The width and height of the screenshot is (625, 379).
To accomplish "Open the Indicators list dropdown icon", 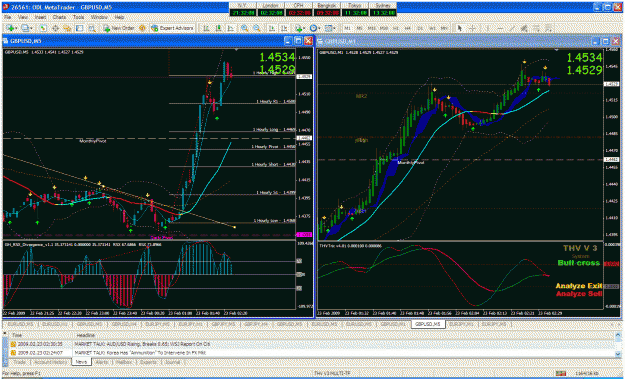I will pyautogui.click(x=299, y=28).
